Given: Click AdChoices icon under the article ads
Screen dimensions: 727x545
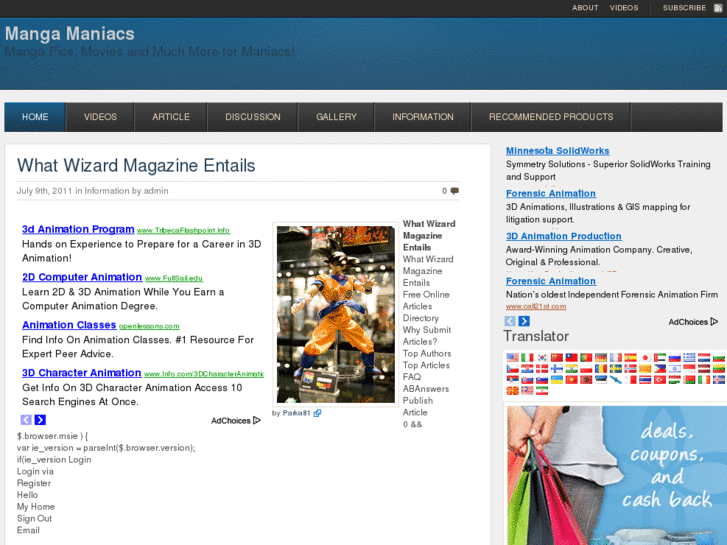Looking at the screenshot, I should click(257, 420).
